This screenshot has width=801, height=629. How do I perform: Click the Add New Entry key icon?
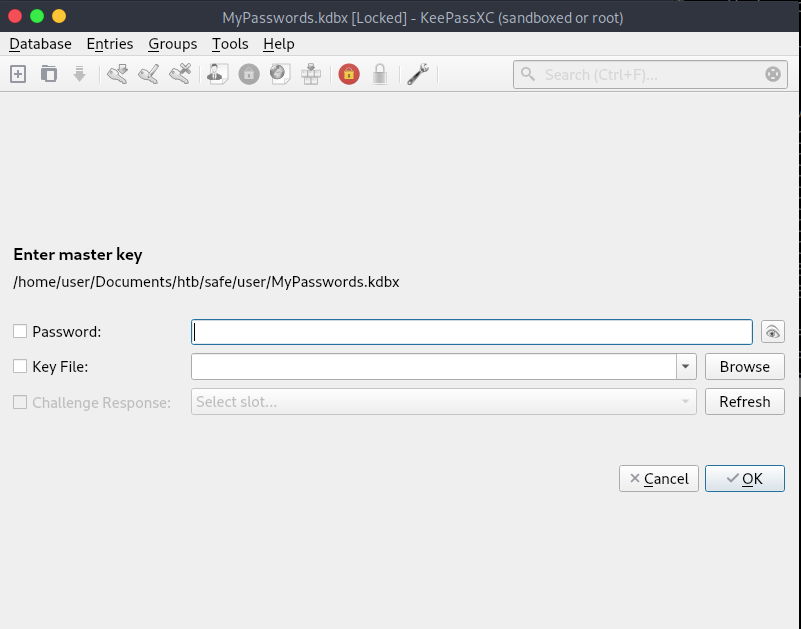click(117, 74)
